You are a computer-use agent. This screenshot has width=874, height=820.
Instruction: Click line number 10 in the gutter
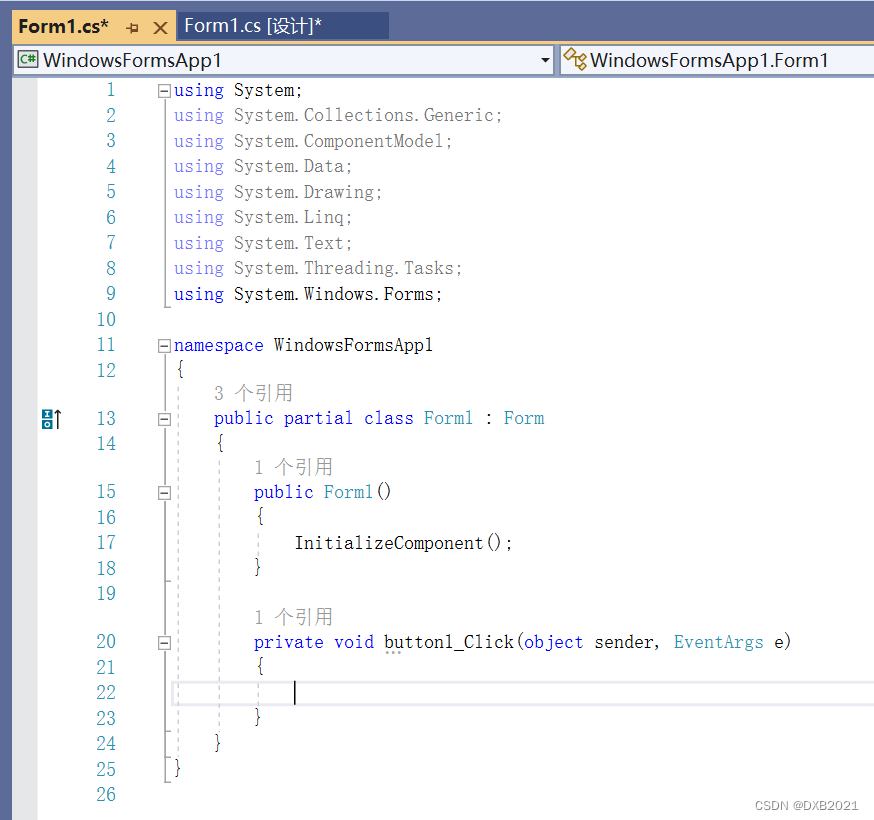(x=106, y=319)
